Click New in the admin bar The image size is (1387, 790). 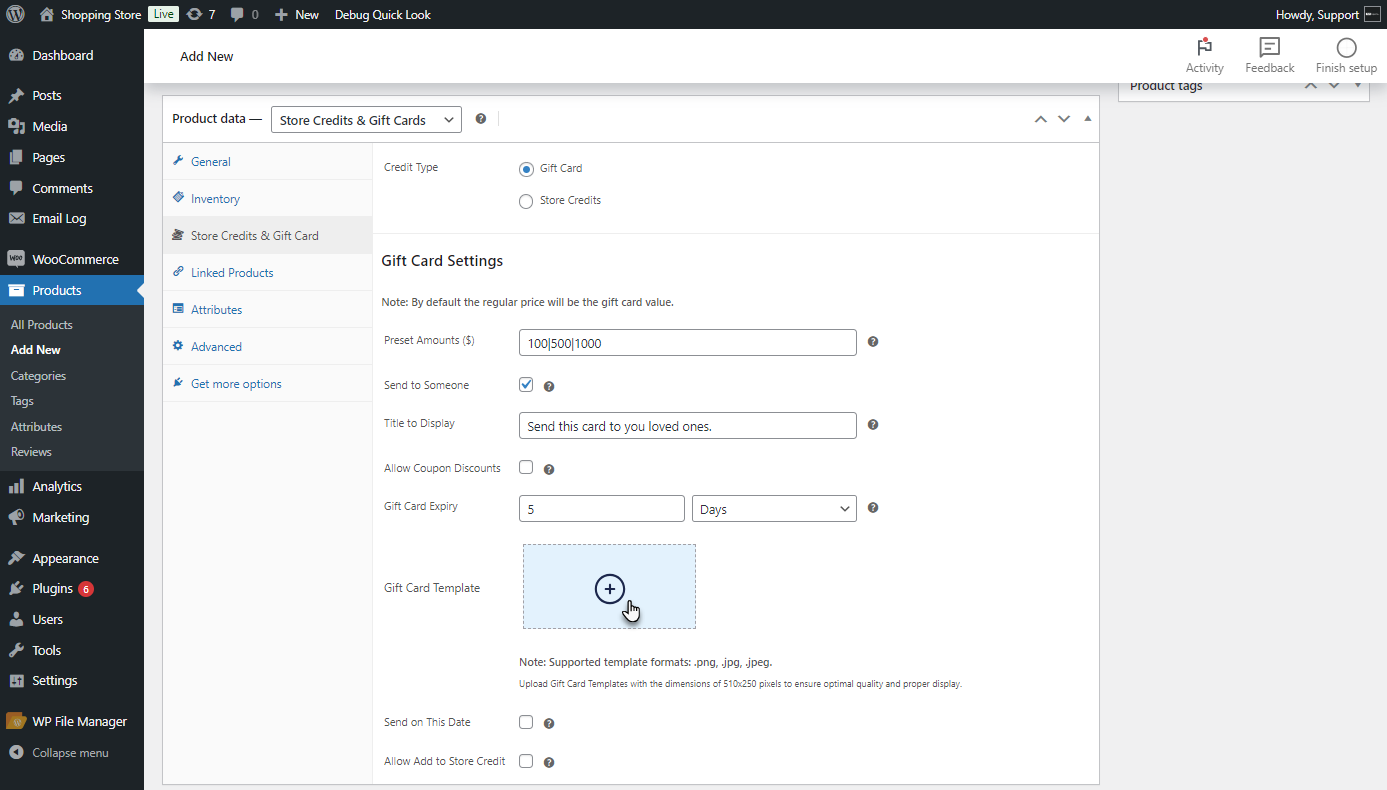[x=296, y=15]
